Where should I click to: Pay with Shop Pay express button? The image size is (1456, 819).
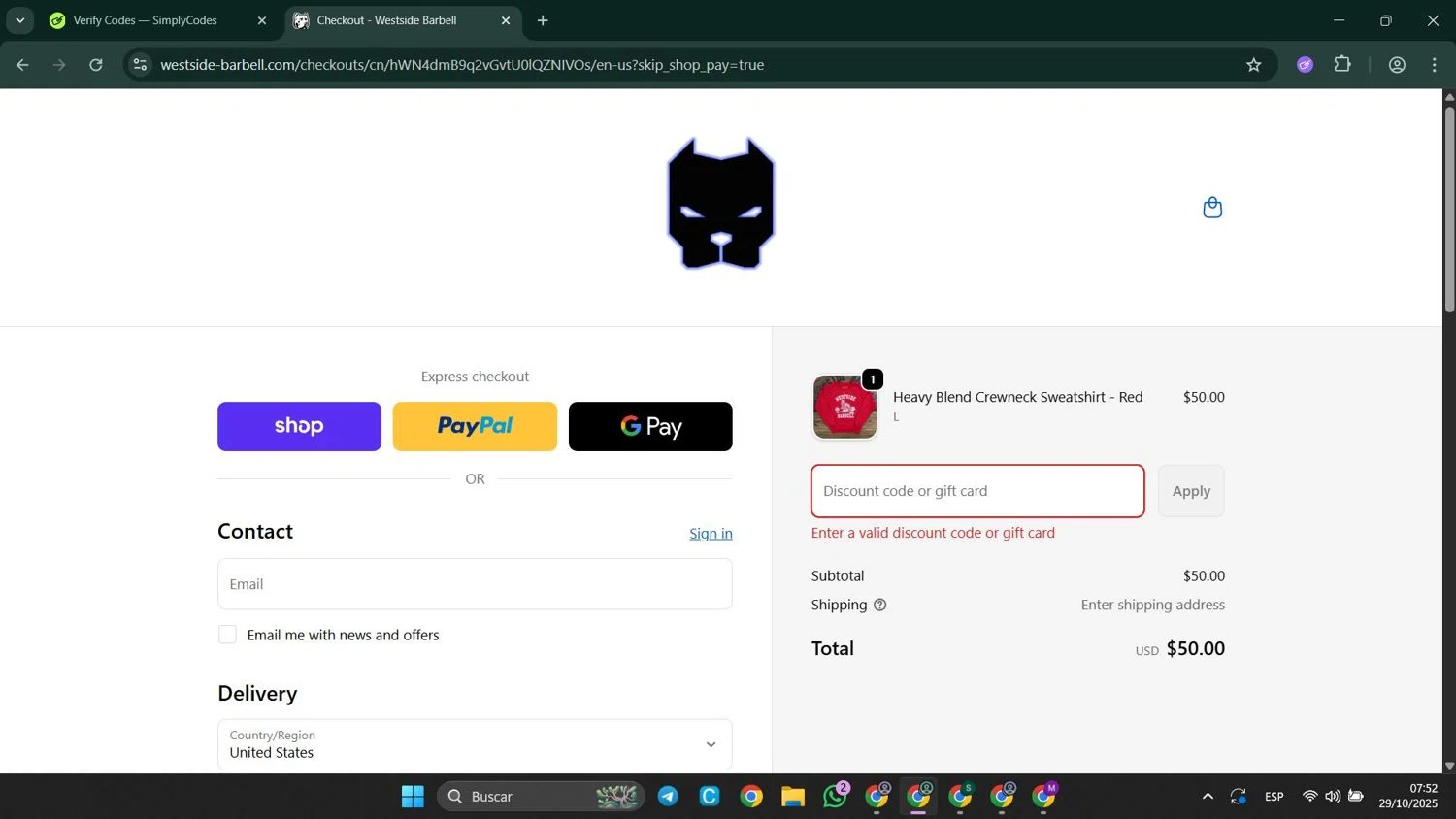coord(299,426)
